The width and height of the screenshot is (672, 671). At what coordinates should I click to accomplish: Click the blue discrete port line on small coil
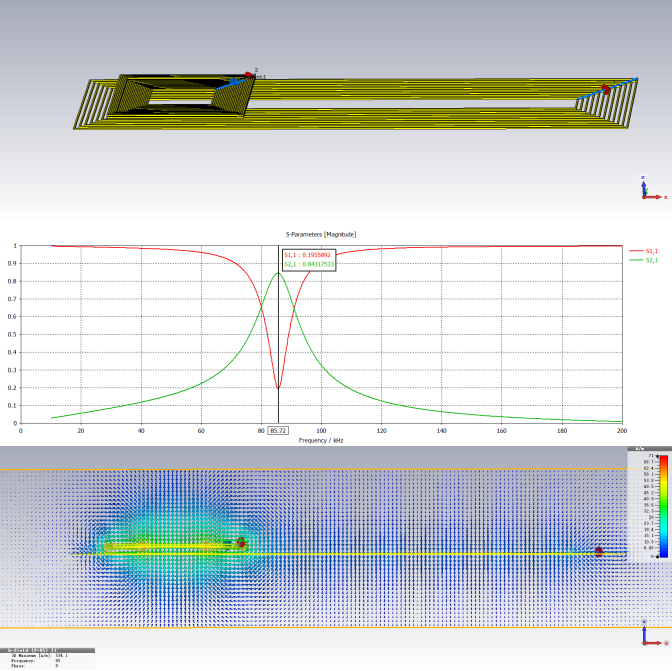pyautogui.click(x=230, y=83)
